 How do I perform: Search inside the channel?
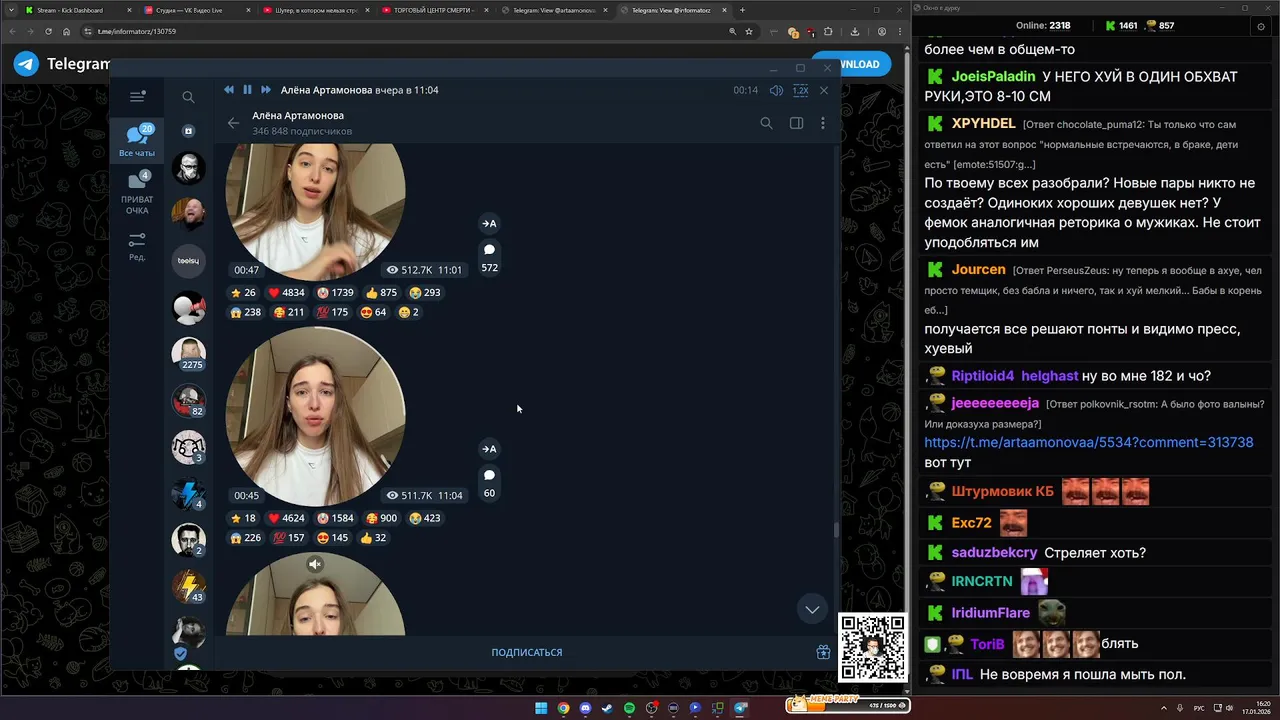(766, 123)
